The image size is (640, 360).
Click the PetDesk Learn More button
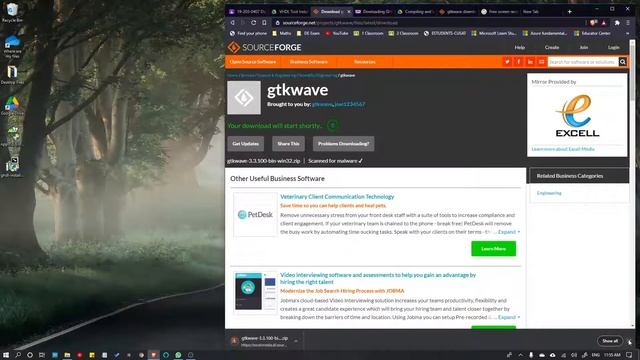(493, 249)
